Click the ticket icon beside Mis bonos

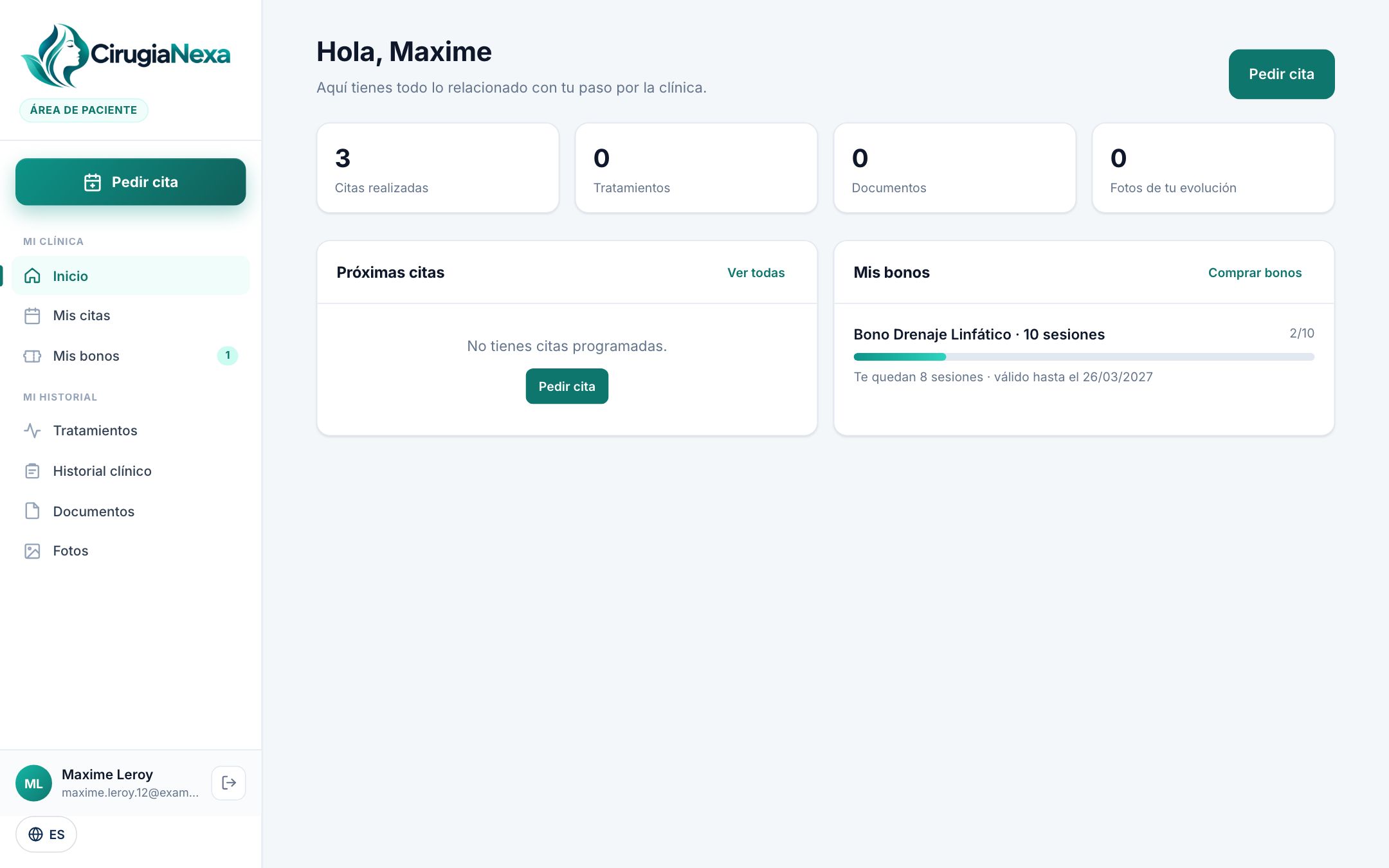[x=32, y=356]
